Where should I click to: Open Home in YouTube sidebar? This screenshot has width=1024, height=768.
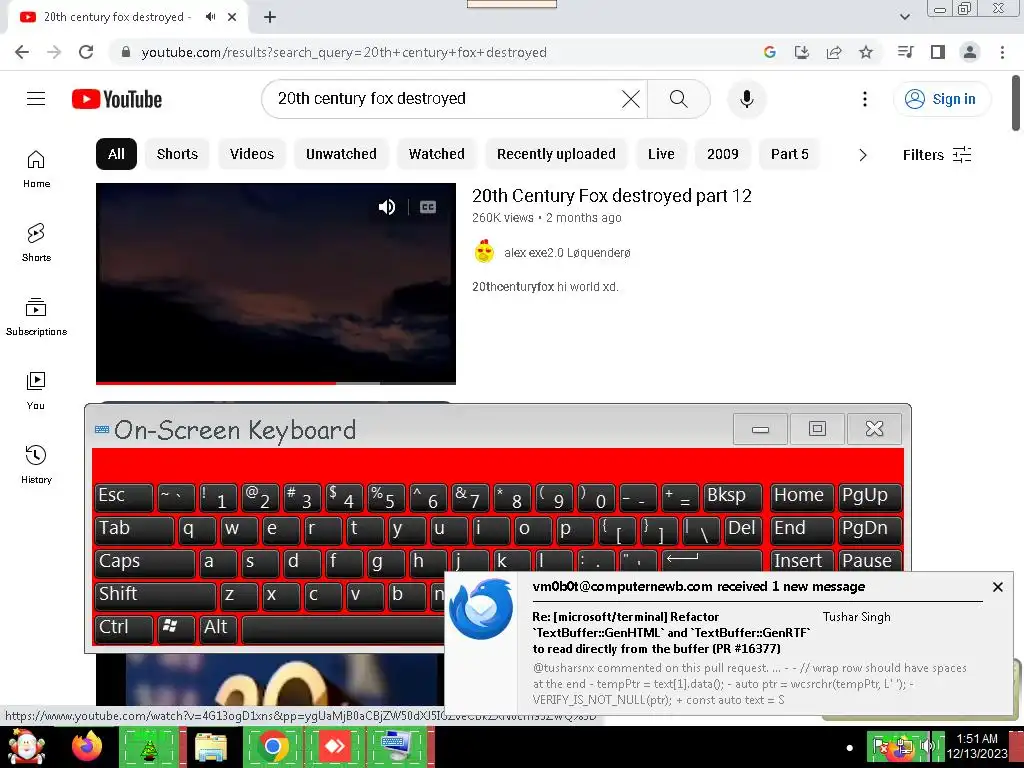point(36,168)
